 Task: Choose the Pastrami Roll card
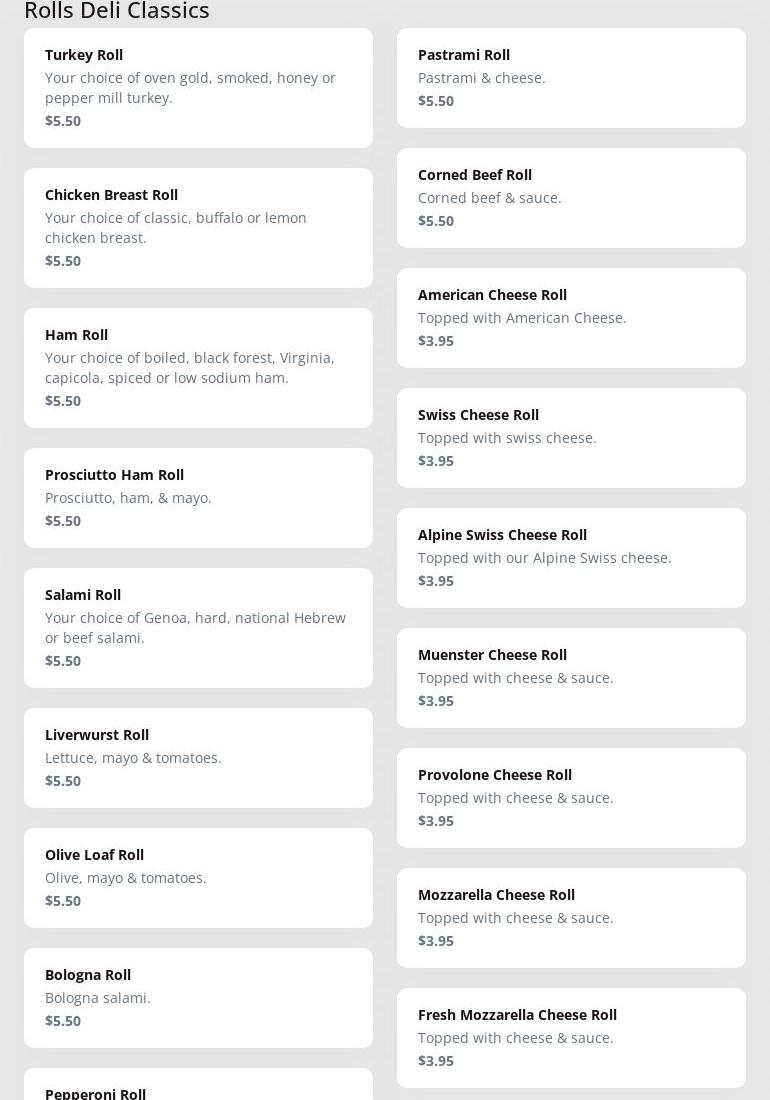coord(571,78)
